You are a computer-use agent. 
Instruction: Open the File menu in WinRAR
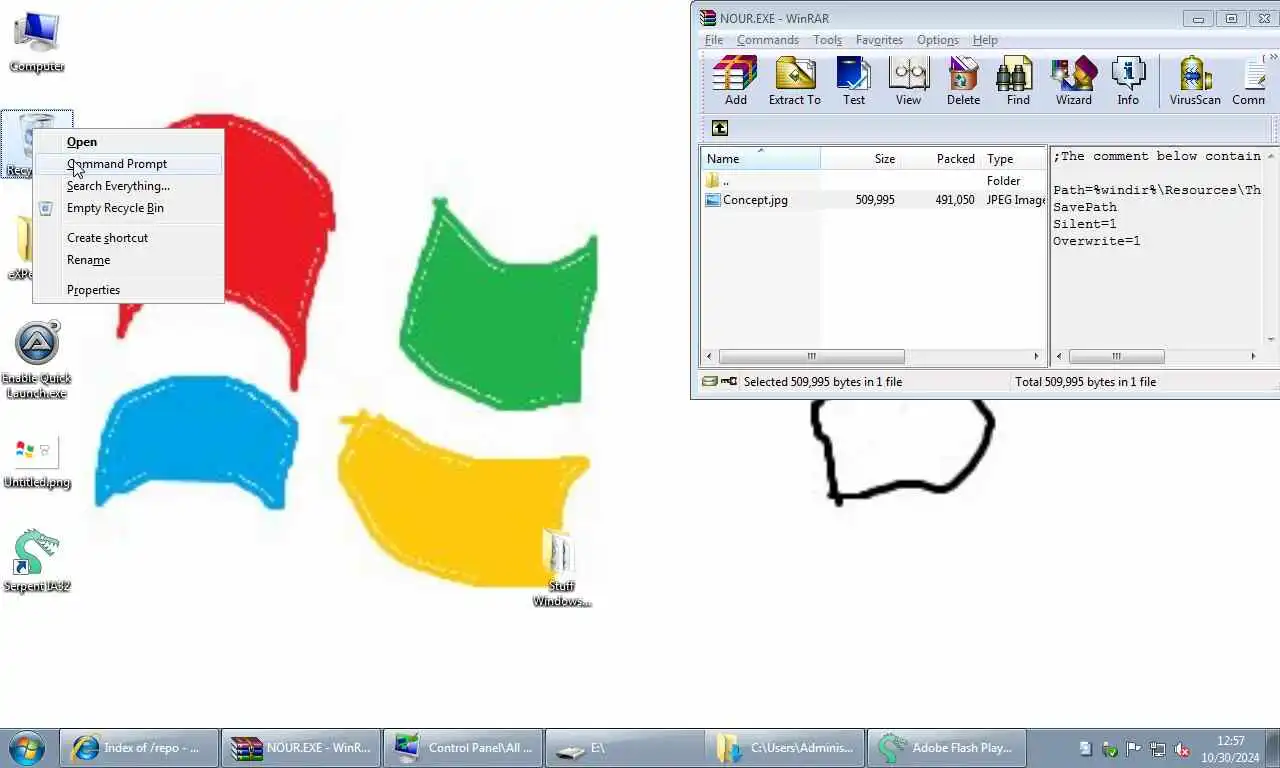[714, 40]
